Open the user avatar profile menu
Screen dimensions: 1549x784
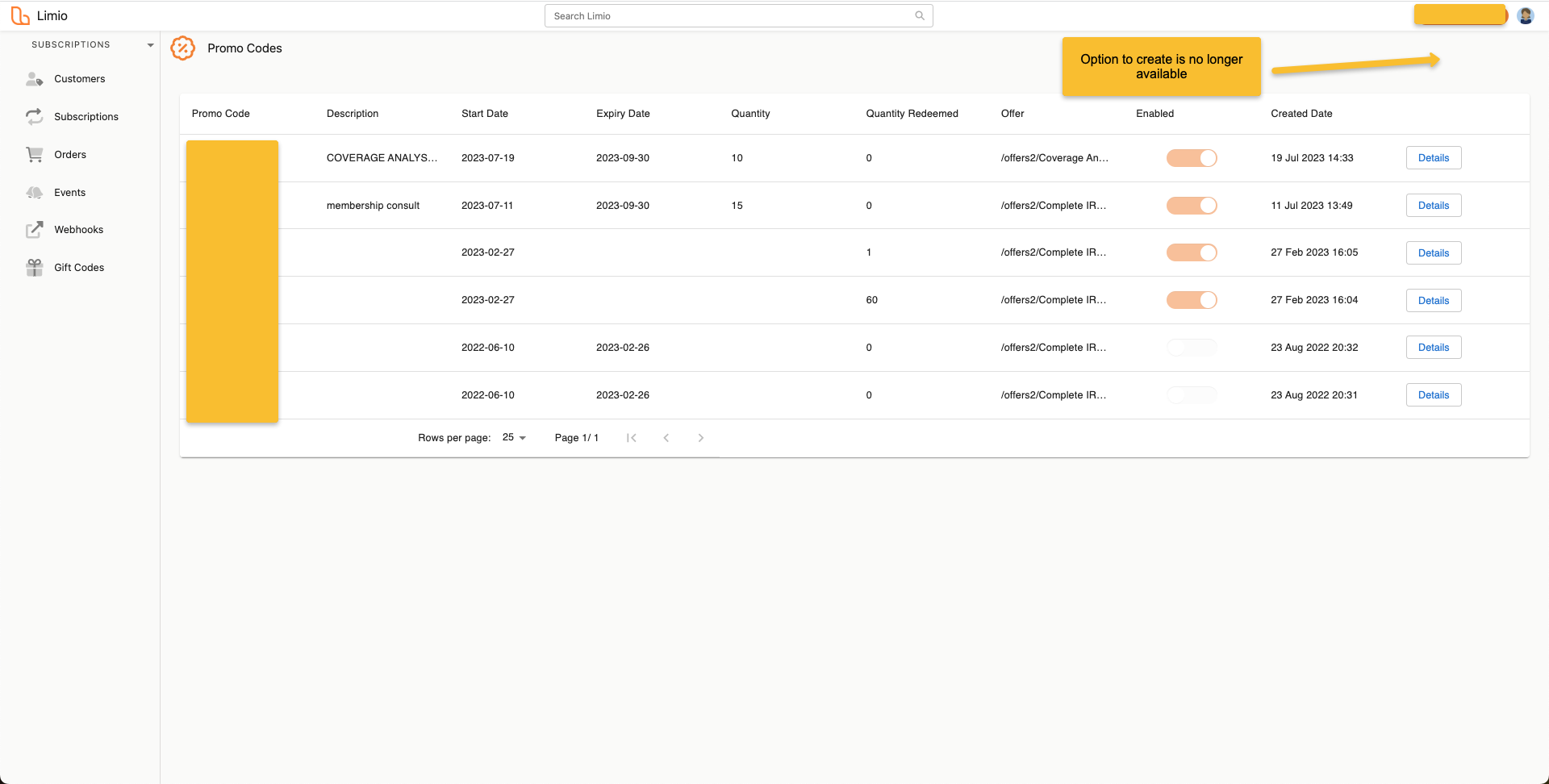pos(1525,16)
